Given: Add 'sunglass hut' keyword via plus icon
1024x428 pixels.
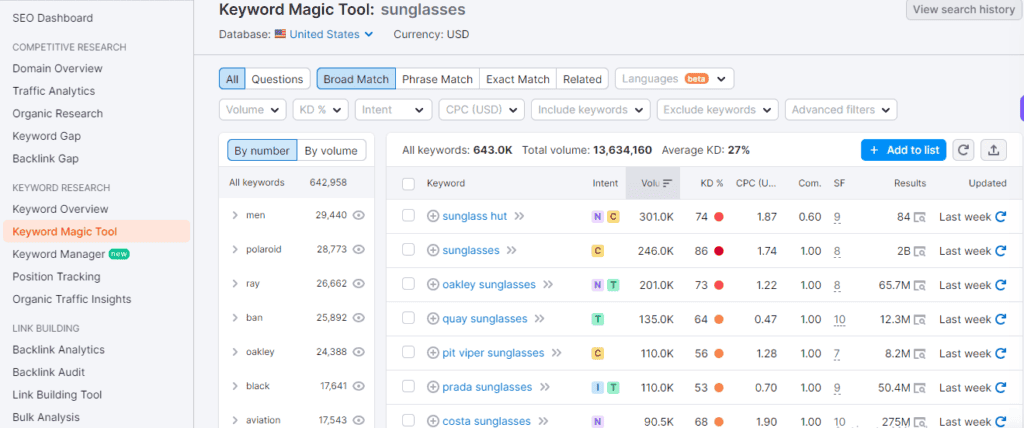Looking at the screenshot, I should (433, 216).
